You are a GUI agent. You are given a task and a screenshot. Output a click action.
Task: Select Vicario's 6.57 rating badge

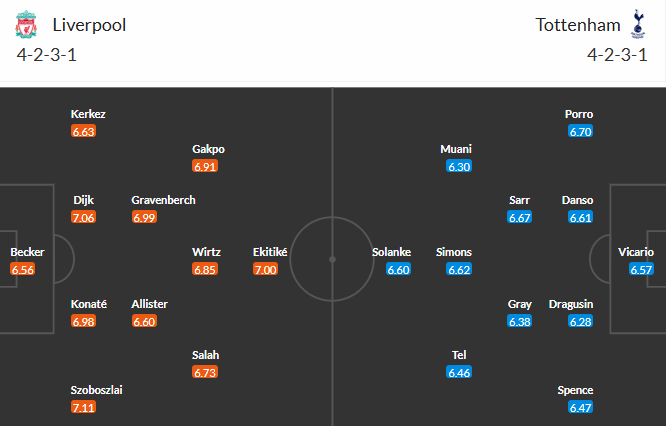[641, 270]
